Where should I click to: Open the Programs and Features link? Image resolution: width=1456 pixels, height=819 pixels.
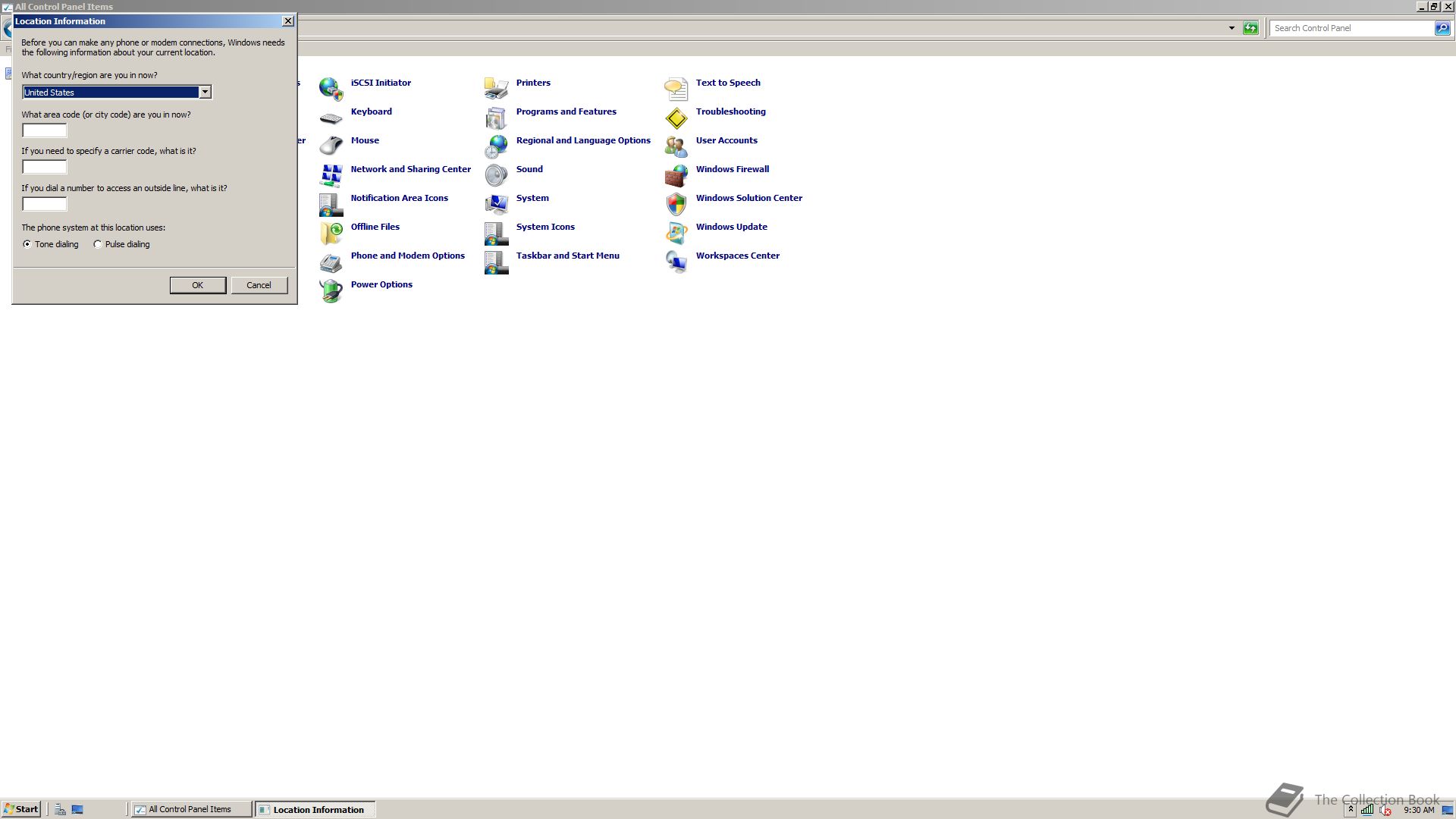(566, 111)
